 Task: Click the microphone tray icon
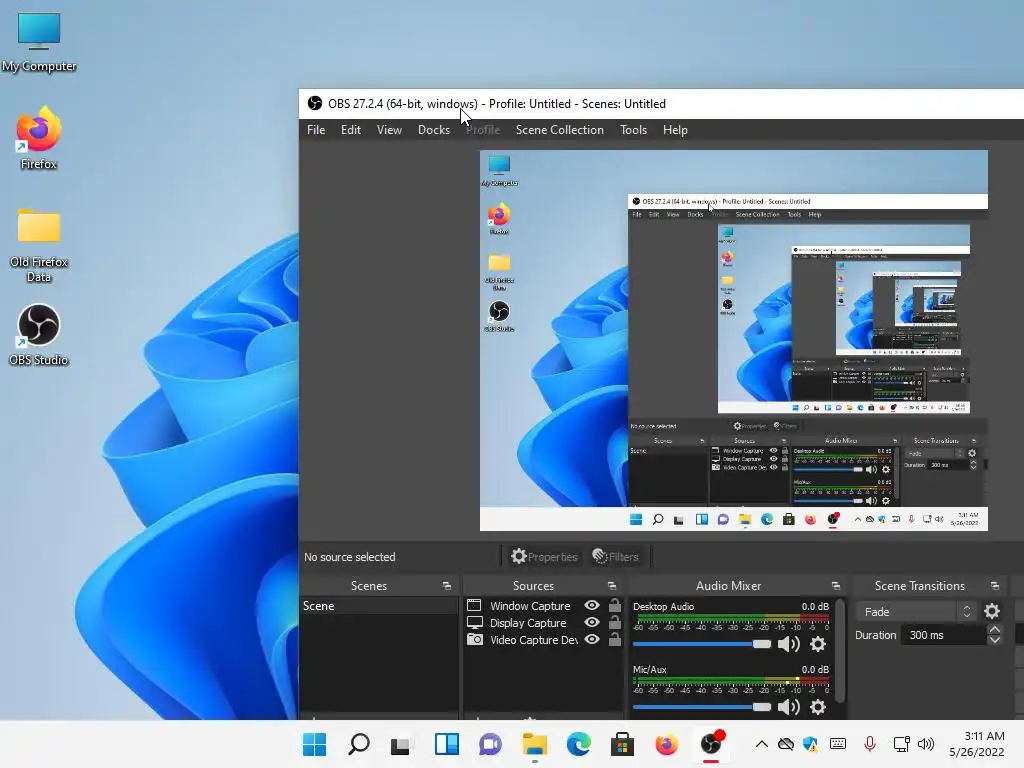point(870,744)
